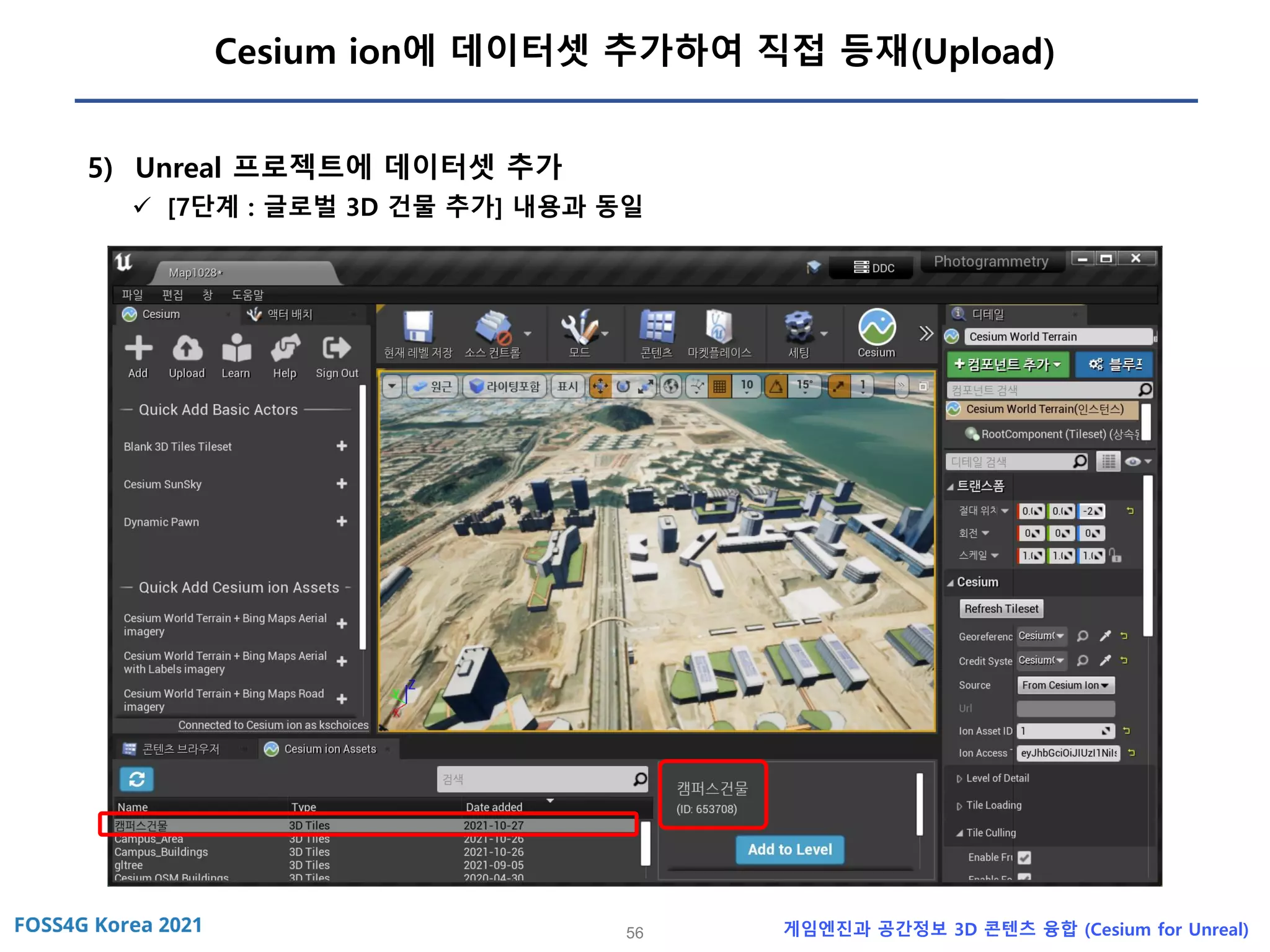Open the 도움말 menu
The height and width of the screenshot is (952, 1270).
[247, 294]
